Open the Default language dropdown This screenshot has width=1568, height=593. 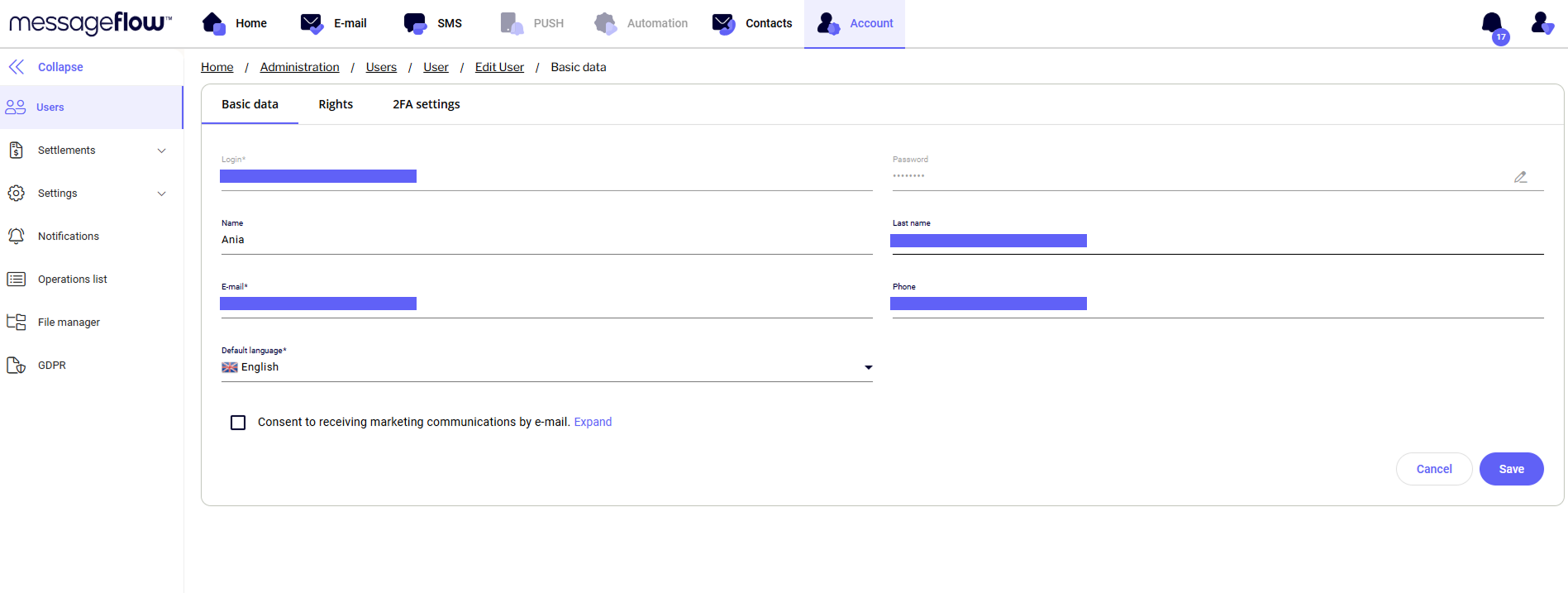click(x=546, y=367)
